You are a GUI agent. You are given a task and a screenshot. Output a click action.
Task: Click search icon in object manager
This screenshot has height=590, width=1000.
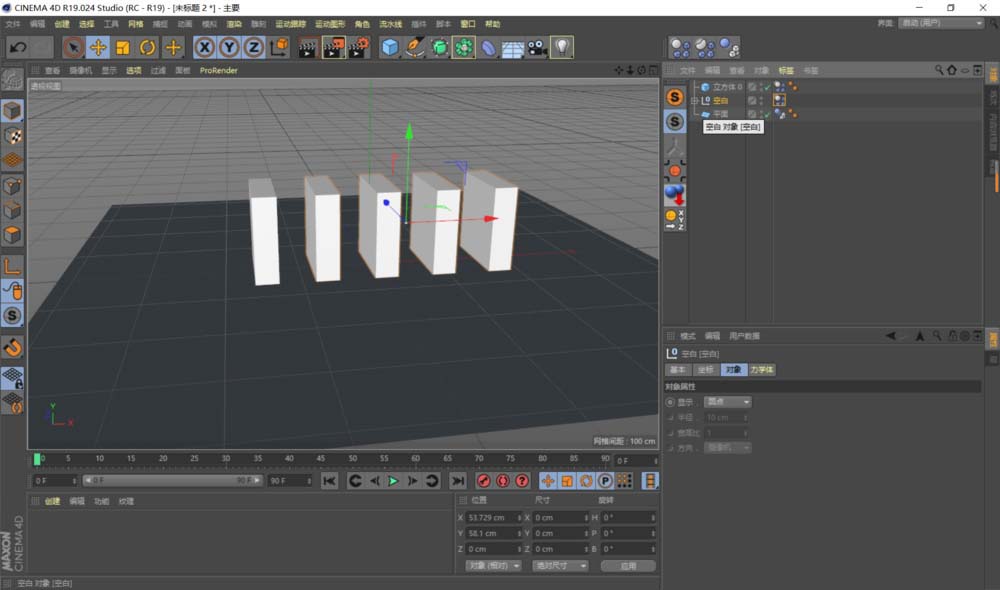(939, 70)
